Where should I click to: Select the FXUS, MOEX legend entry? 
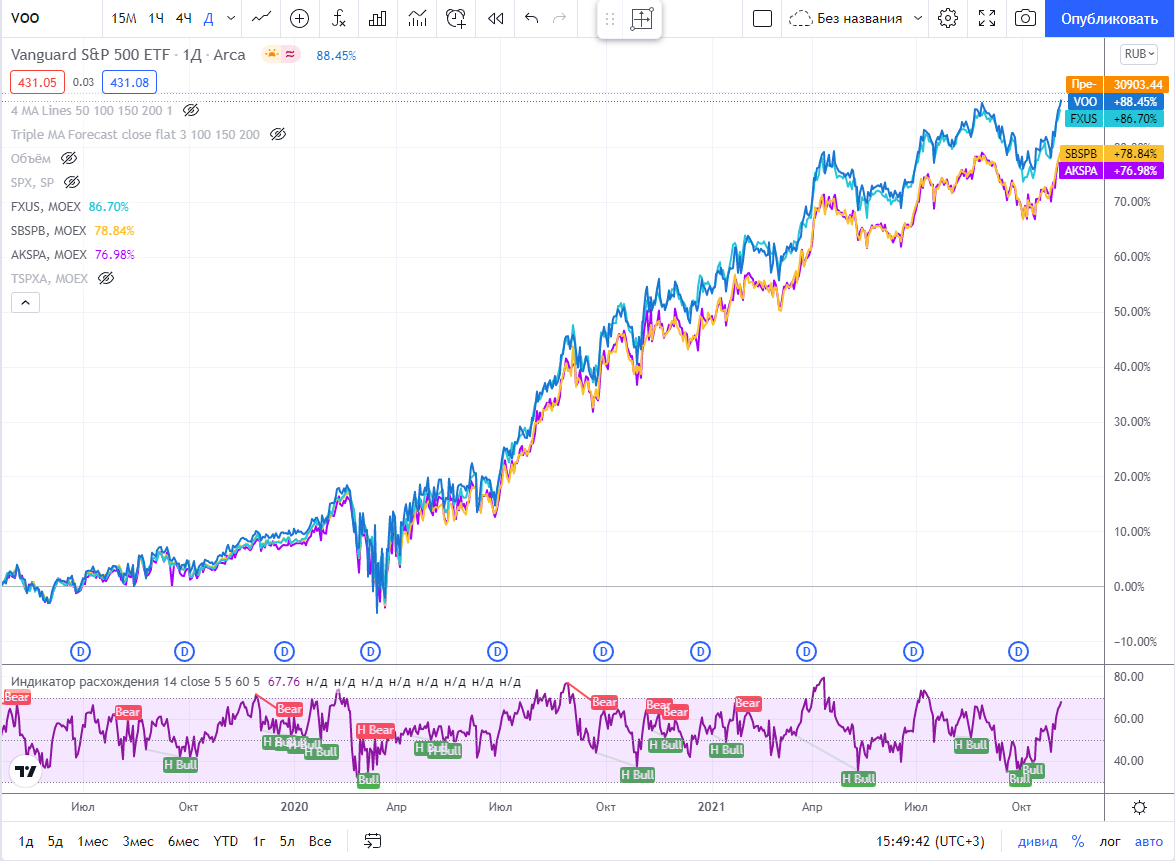pyautogui.click(x=46, y=206)
